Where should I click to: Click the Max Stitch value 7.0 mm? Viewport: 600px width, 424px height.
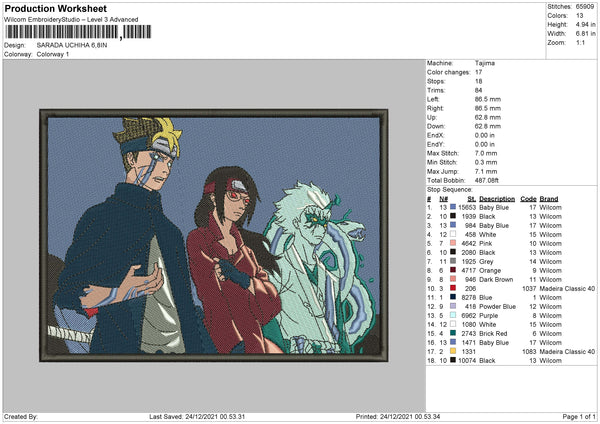click(x=486, y=153)
